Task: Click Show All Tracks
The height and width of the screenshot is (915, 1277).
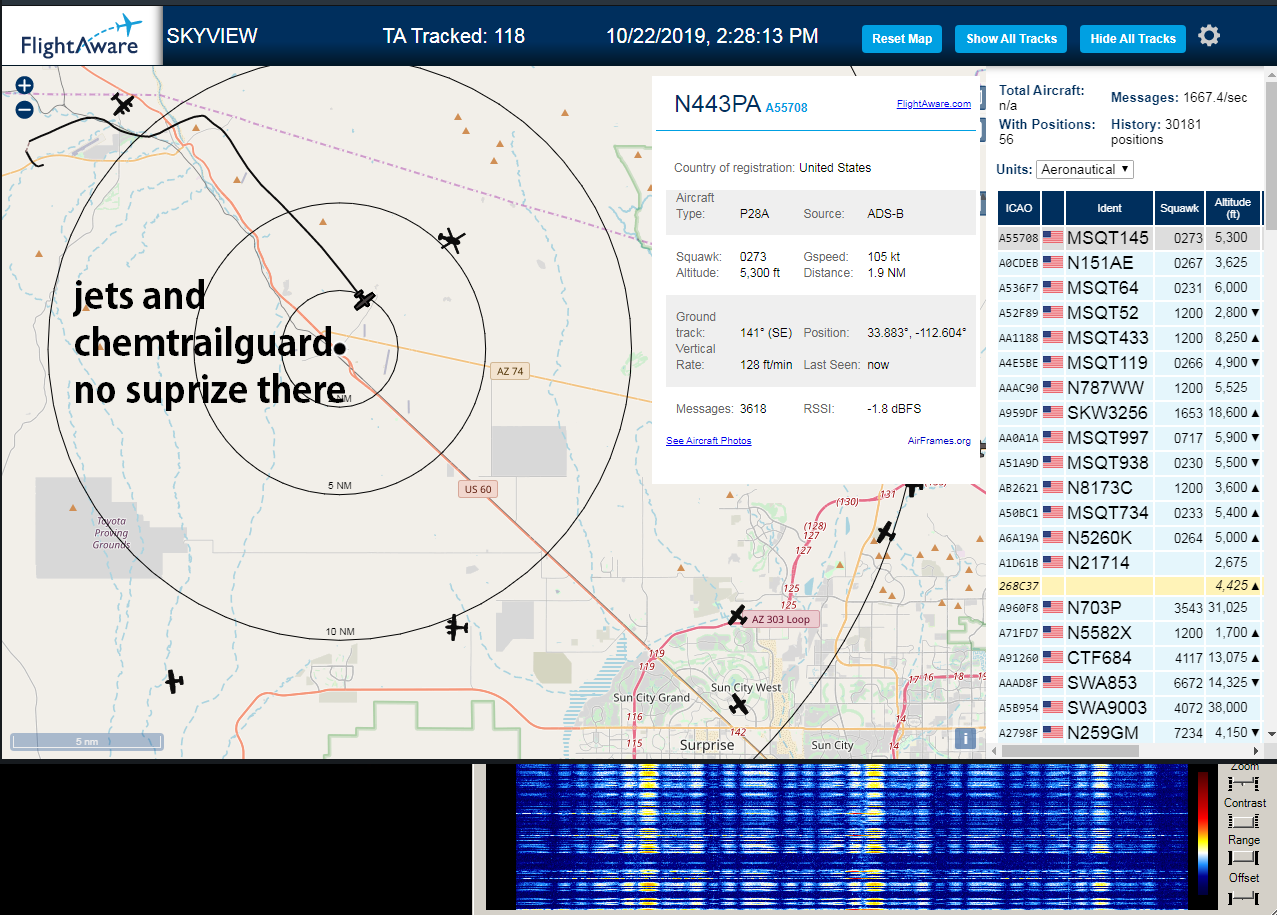Action: tap(1011, 39)
